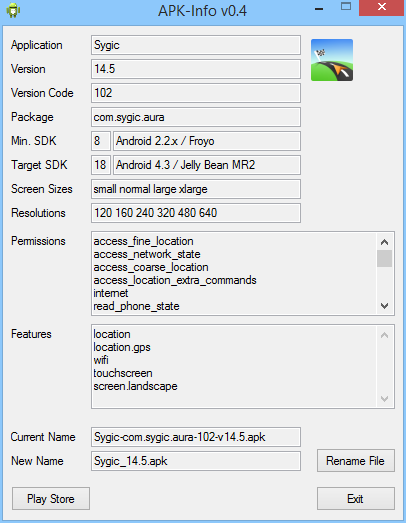406x523 pixels.
Task: Select read_phone_state permission
Action: tap(136, 306)
